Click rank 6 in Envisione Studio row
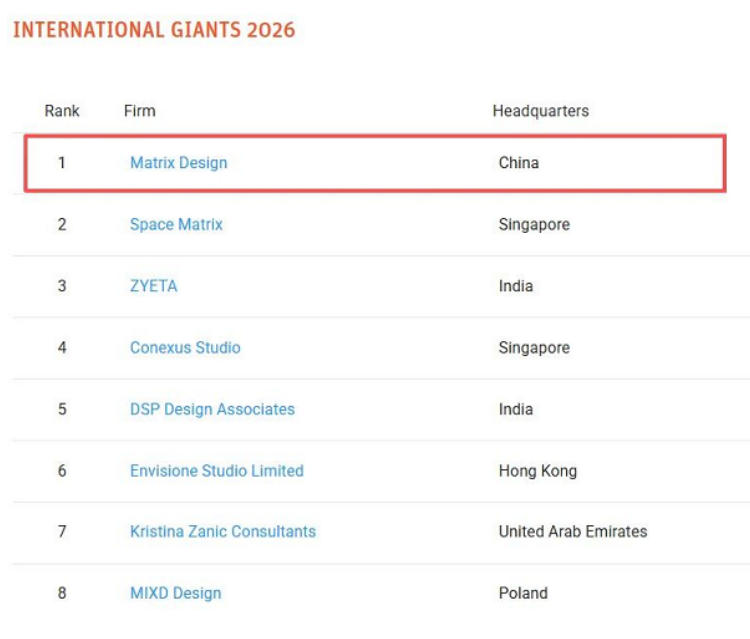The height and width of the screenshot is (639, 750). pyautogui.click(x=62, y=471)
